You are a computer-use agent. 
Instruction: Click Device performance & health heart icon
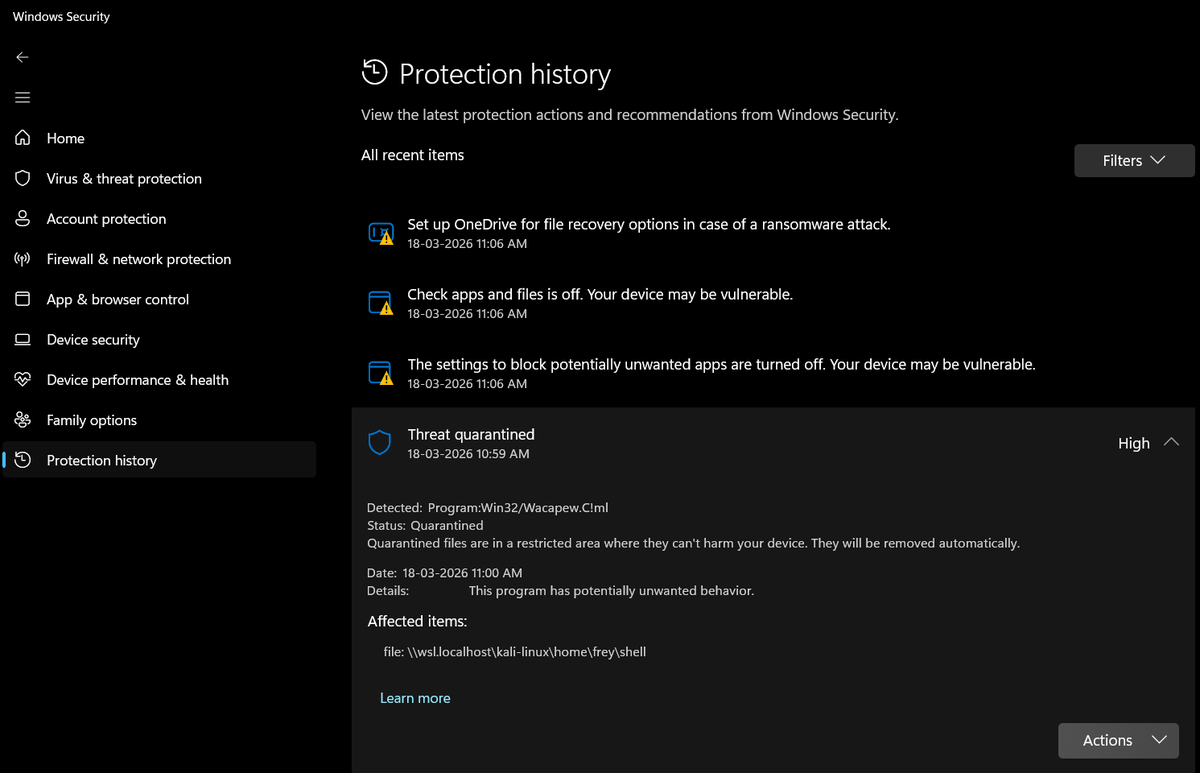tap(22, 379)
